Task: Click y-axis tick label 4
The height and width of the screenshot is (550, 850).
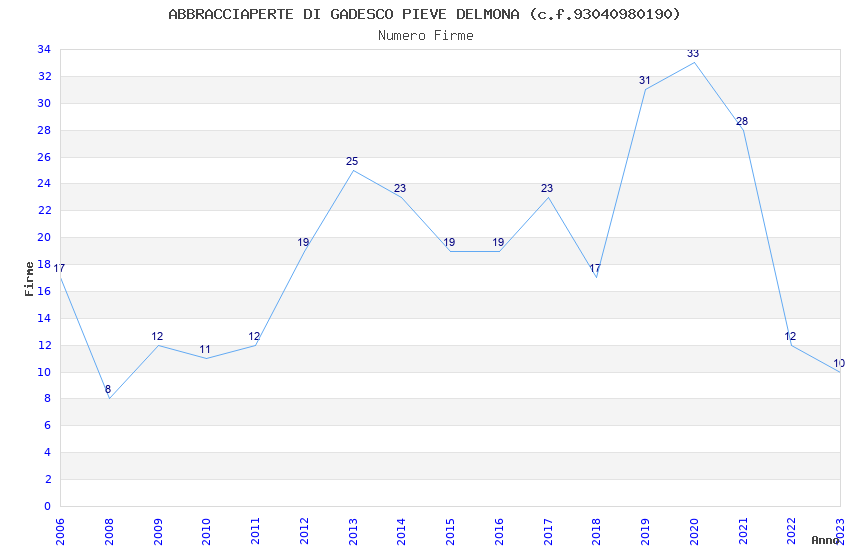Action: [47, 452]
